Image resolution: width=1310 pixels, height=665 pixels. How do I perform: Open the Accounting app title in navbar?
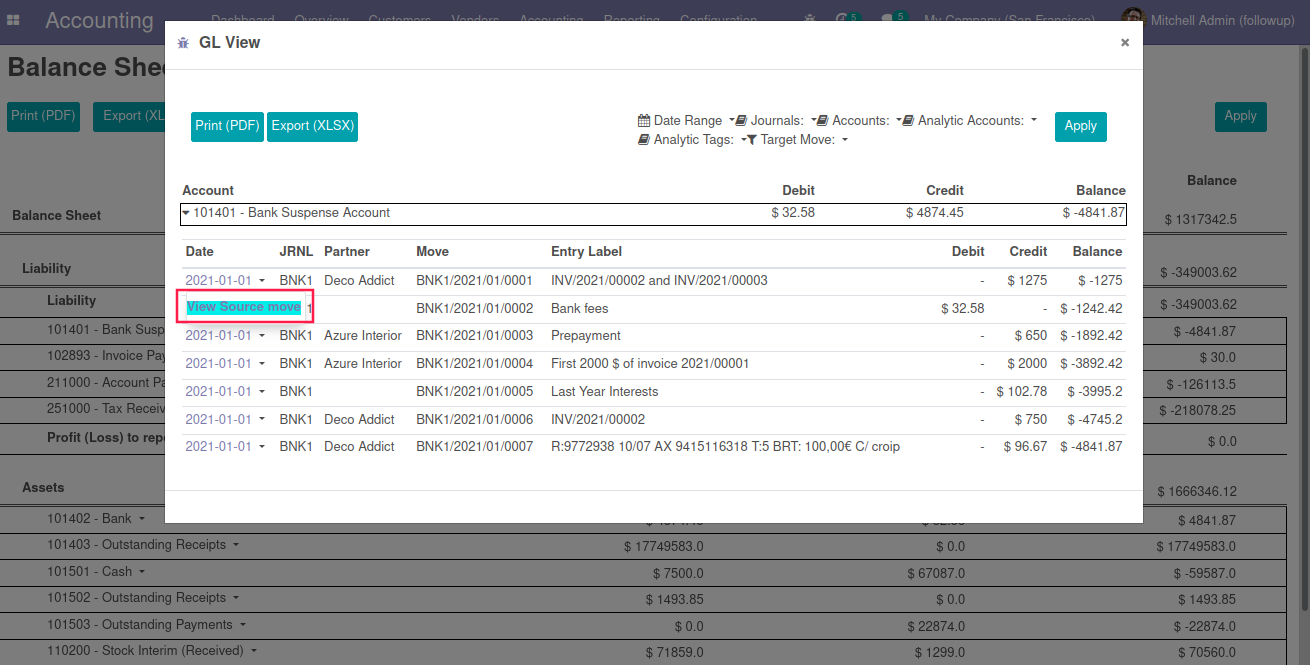coord(99,20)
